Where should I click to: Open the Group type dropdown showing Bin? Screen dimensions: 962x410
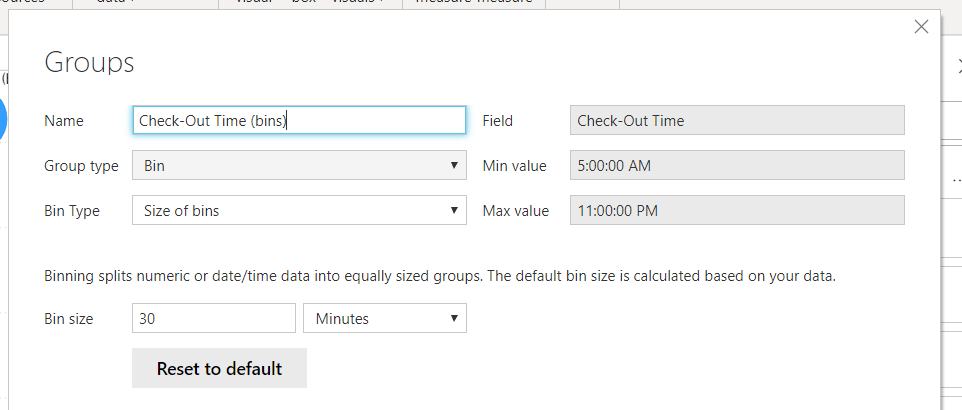(299, 165)
